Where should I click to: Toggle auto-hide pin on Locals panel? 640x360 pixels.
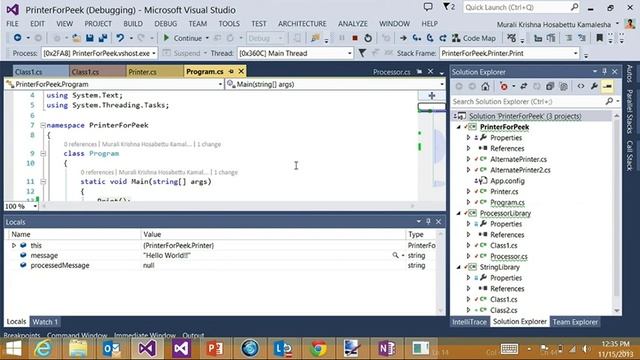point(428,221)
